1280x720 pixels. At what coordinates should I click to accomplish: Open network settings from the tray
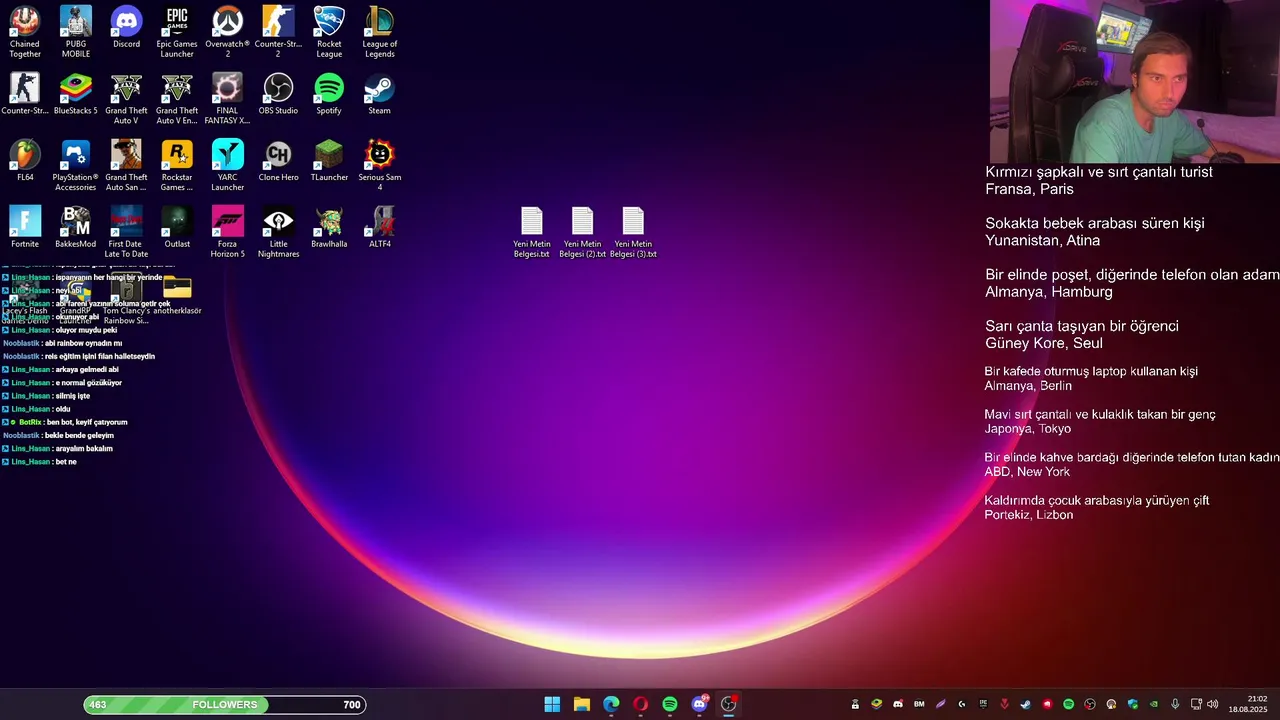coord(1197,704)
